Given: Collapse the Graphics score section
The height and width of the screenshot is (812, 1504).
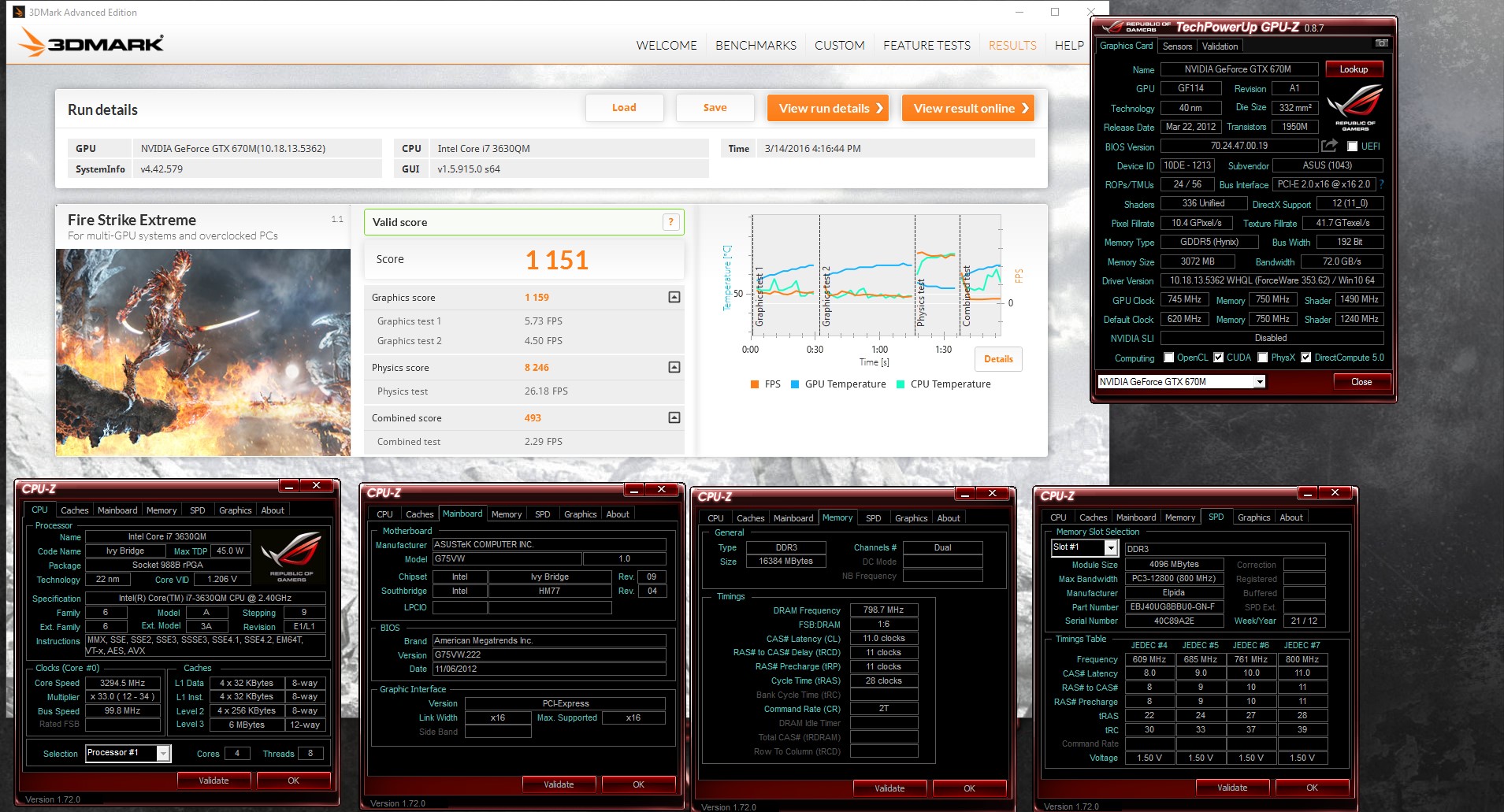Looking at the screenshot, I should point(674,297).
